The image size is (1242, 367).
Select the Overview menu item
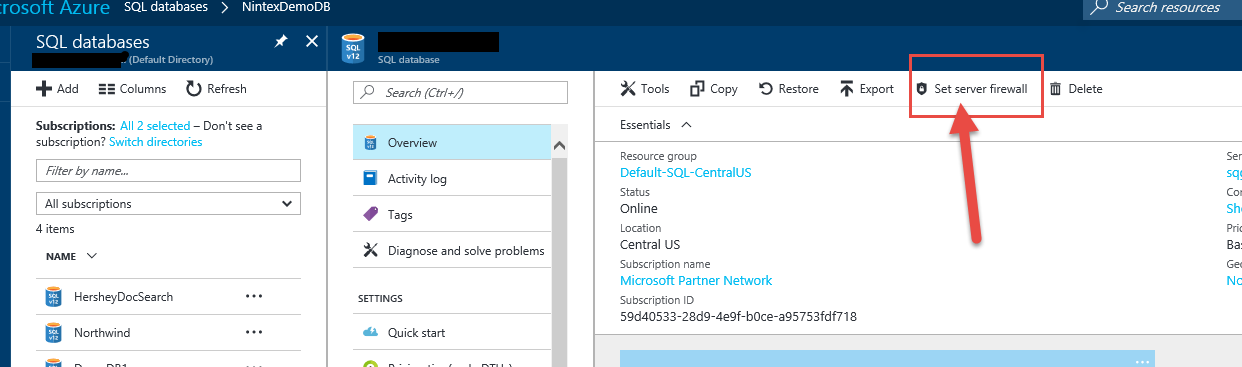coord(451,143)
